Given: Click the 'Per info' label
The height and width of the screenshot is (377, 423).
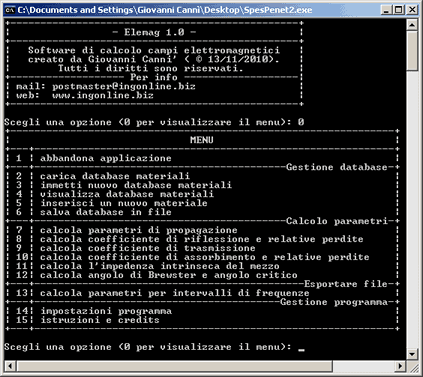Looking at the screenshot, I should (154, 77).
